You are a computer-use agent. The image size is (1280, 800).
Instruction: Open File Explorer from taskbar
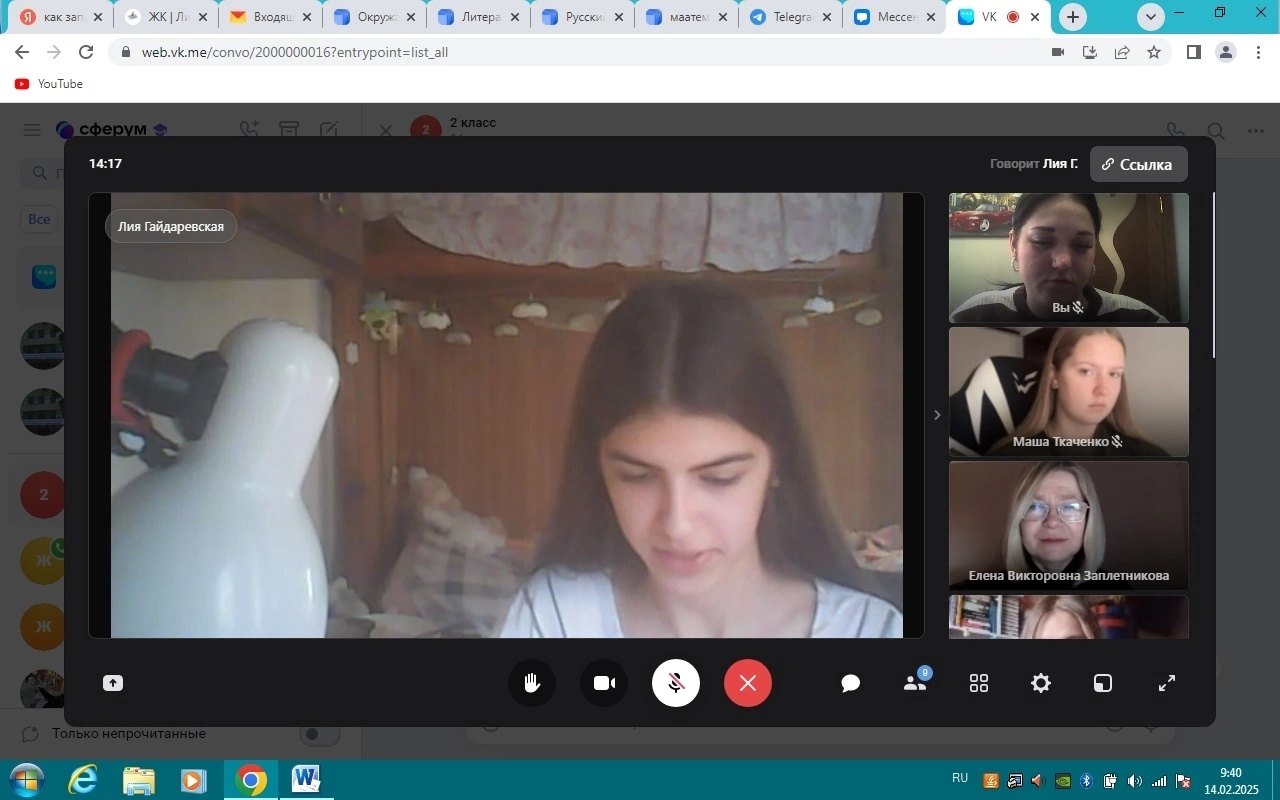139,780
